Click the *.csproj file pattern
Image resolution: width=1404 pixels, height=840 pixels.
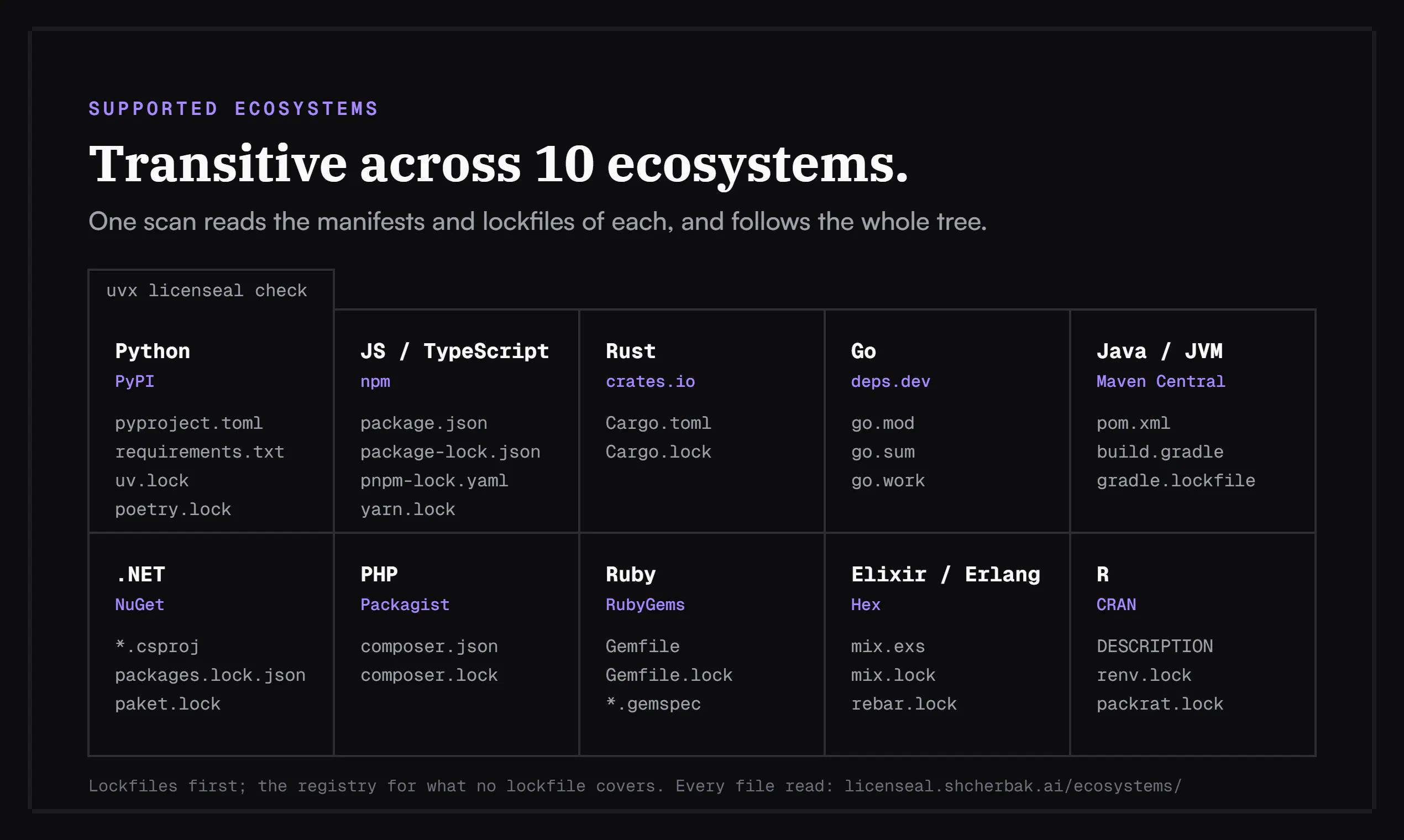tap(157, 646)
